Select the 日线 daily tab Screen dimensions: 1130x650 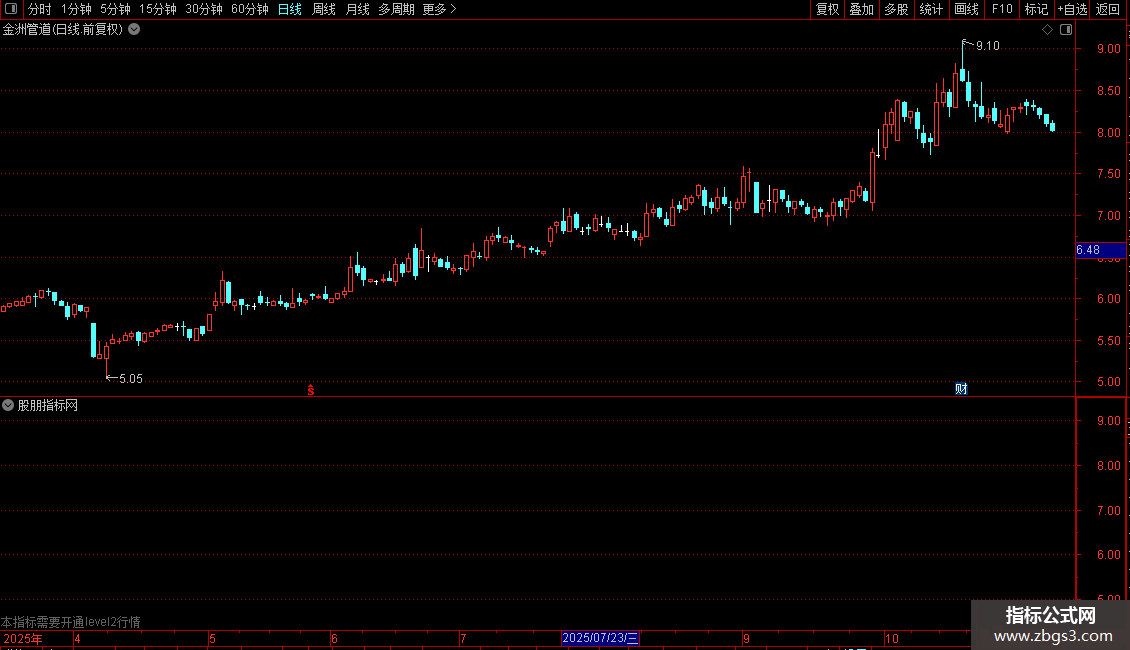point(290,9)
